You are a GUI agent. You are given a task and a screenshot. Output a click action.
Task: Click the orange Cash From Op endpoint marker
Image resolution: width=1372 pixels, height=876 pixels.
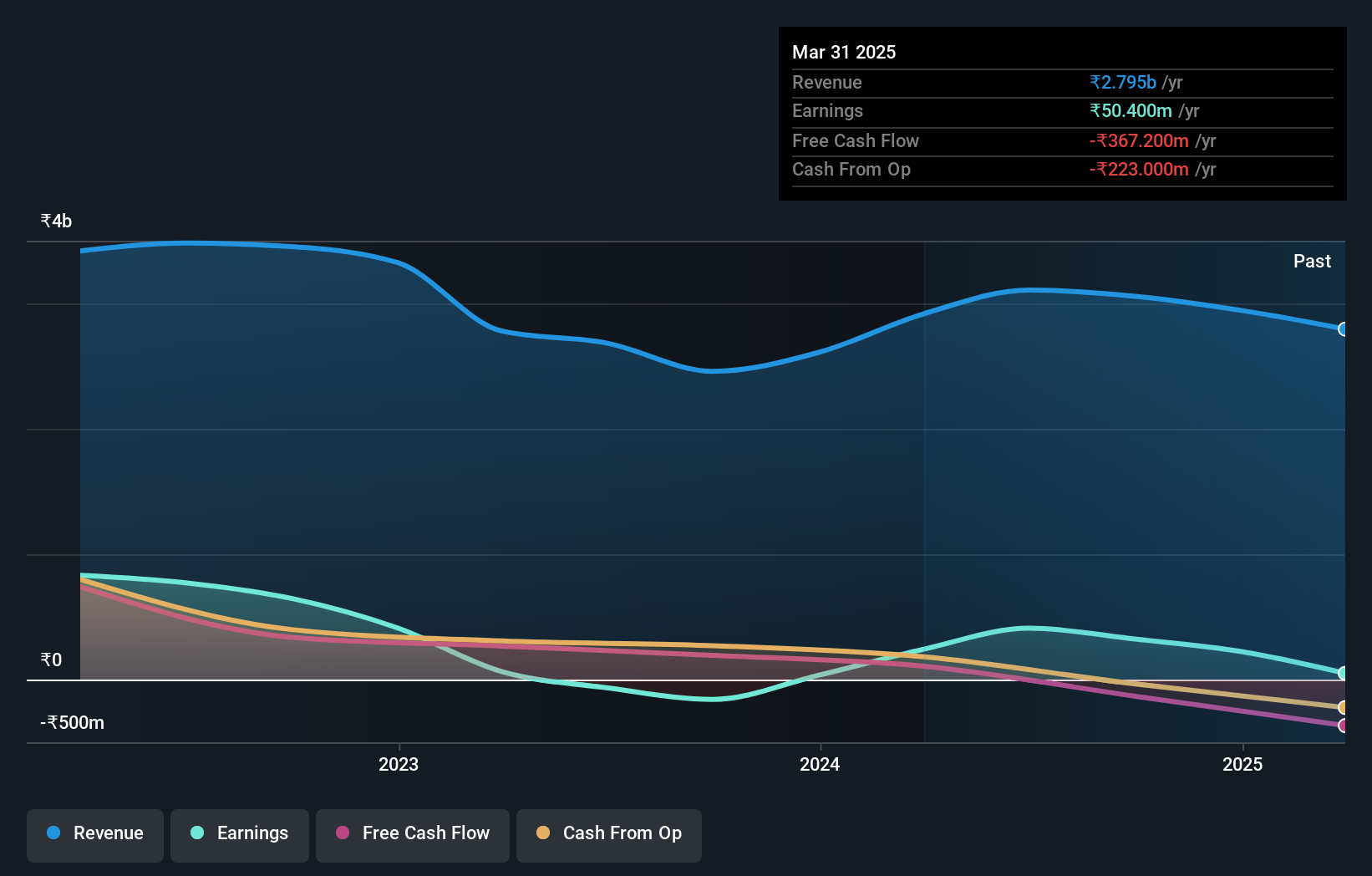tap(1343, 707)
